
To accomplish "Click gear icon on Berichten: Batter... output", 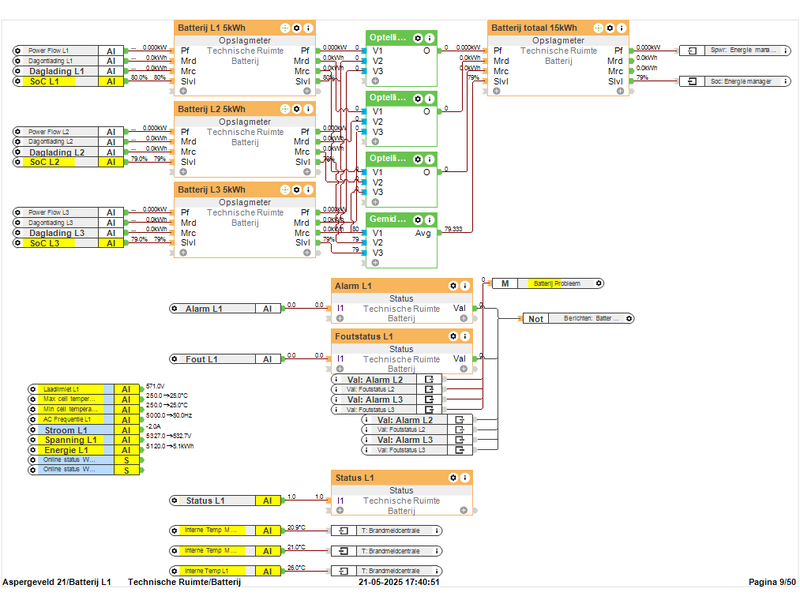I will coord(629,318).
